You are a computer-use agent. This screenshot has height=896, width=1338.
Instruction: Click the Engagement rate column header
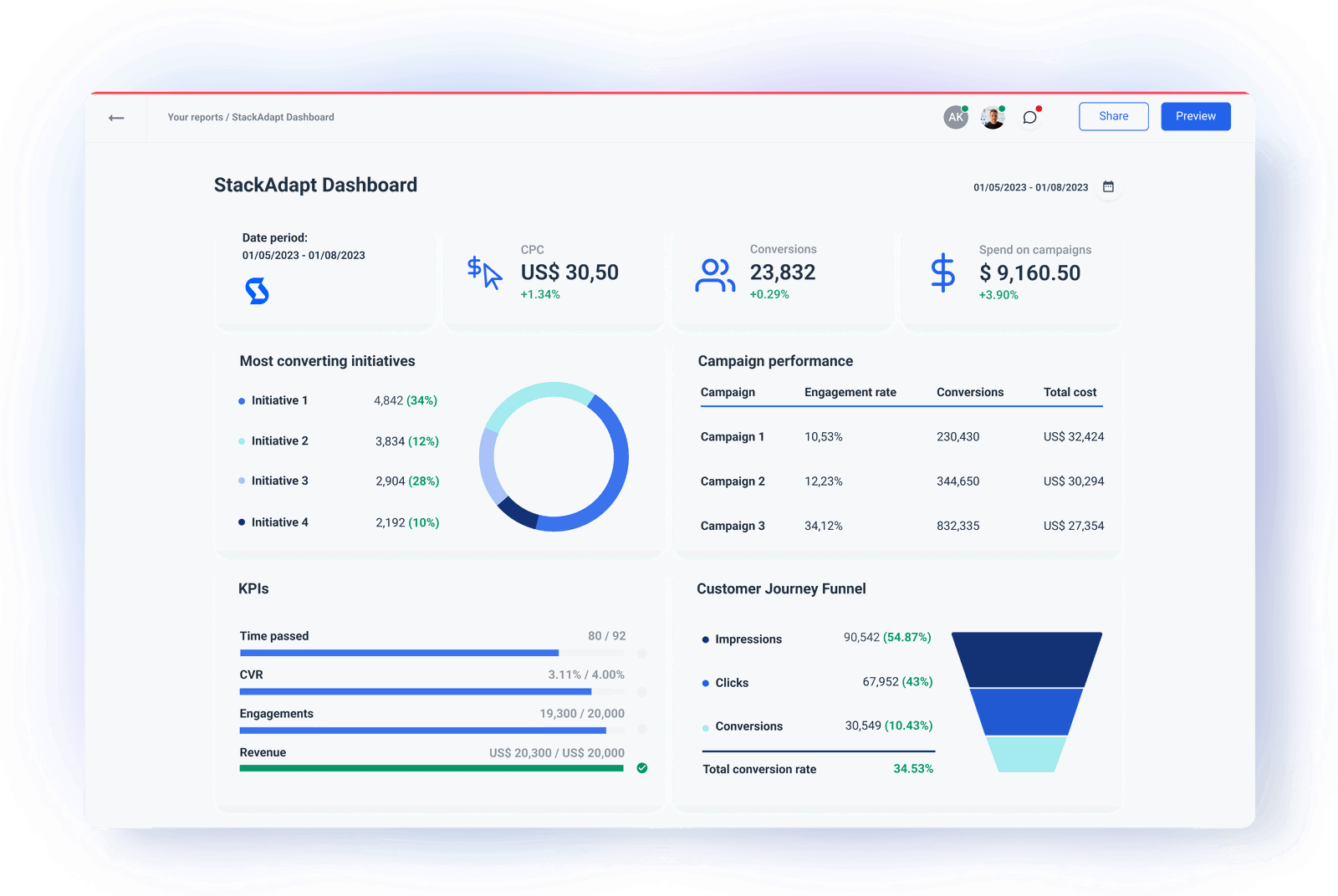click(850, 392)
